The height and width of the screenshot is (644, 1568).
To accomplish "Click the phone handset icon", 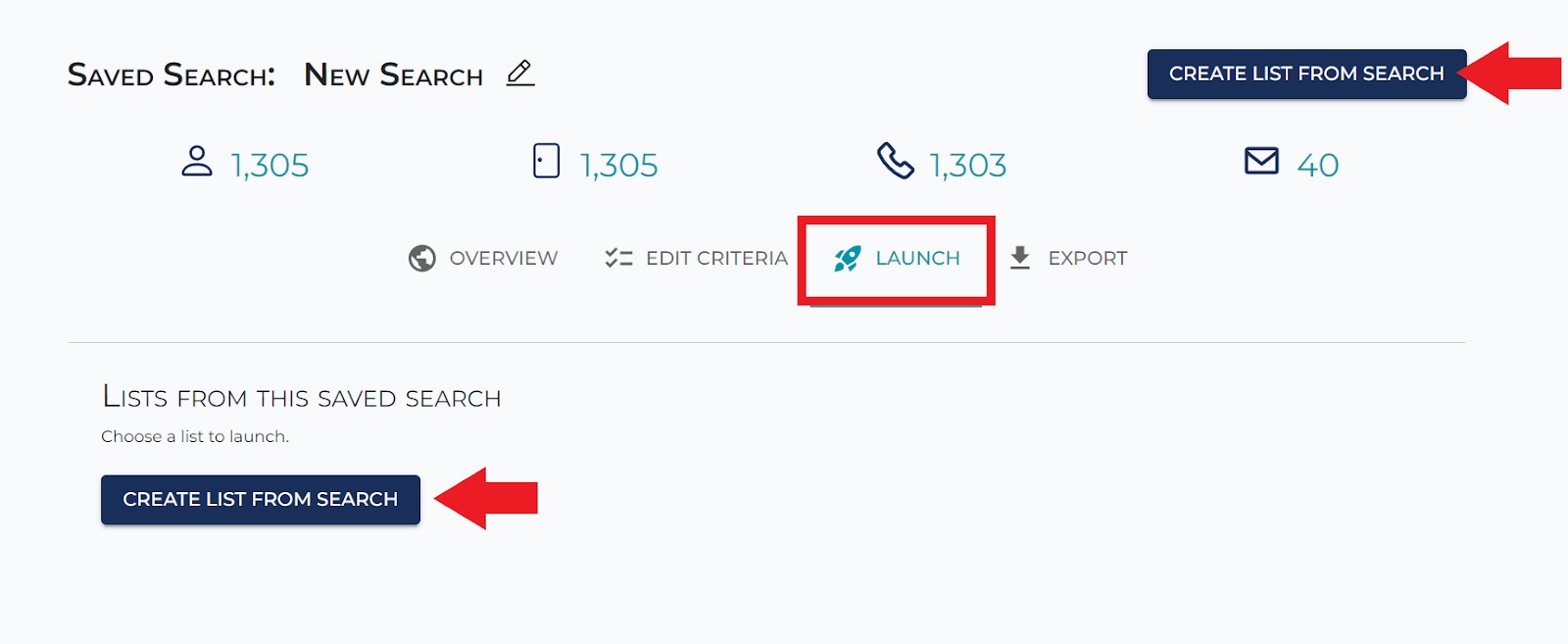I will (895, 161).
